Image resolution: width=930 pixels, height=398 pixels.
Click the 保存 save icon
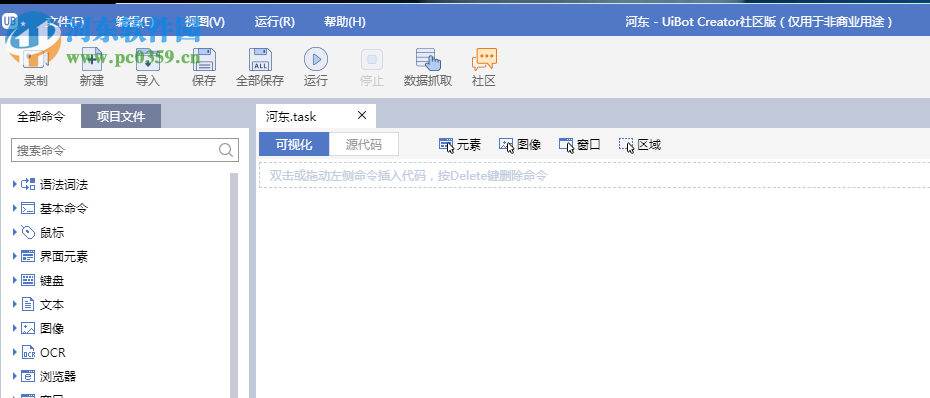(204, 59)
